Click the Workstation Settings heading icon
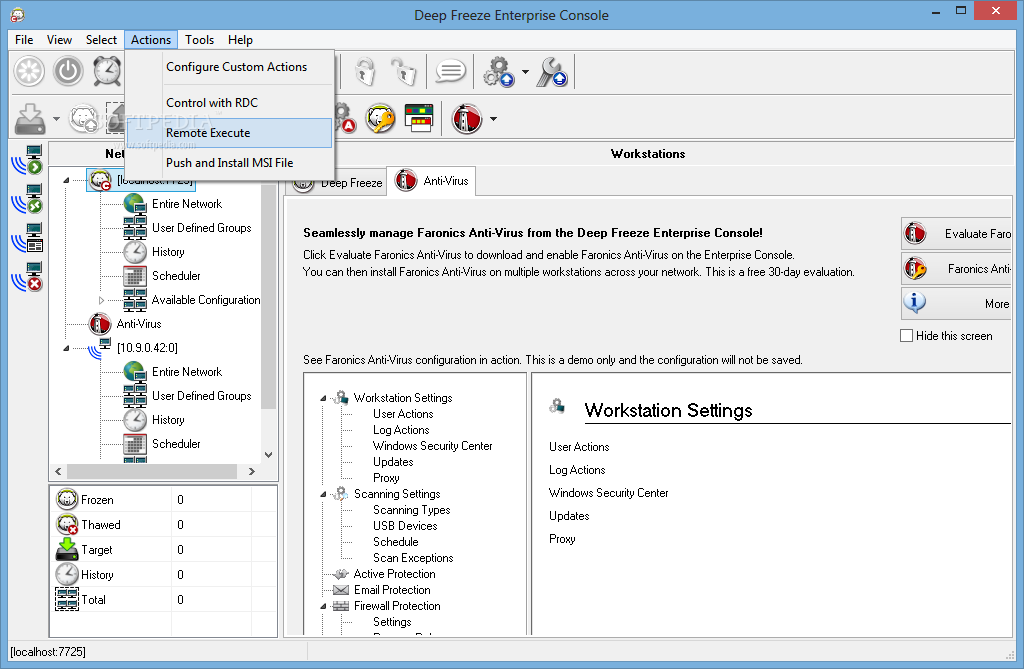 click(557, 406)
